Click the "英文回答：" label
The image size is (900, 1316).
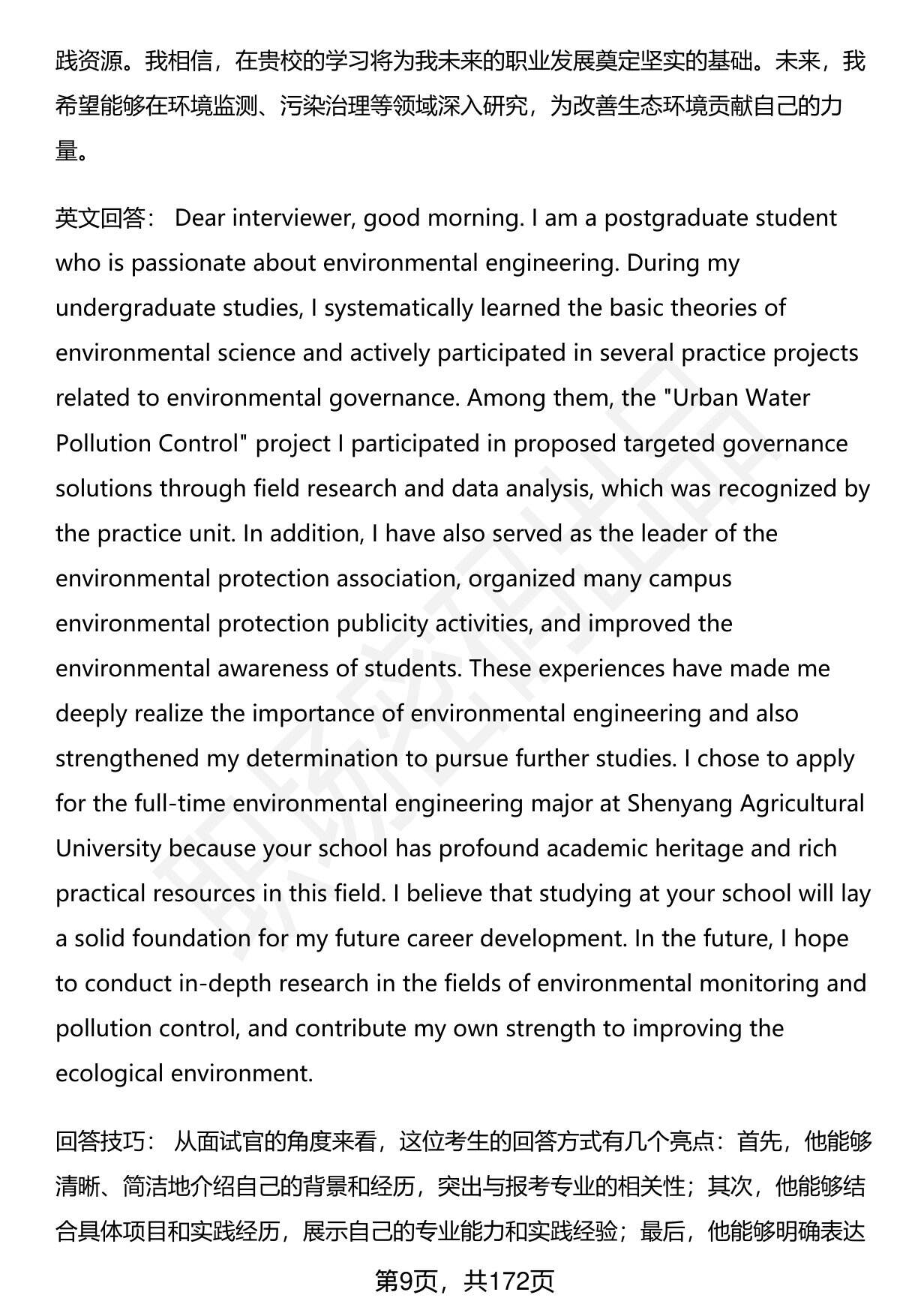pos(105,218)
